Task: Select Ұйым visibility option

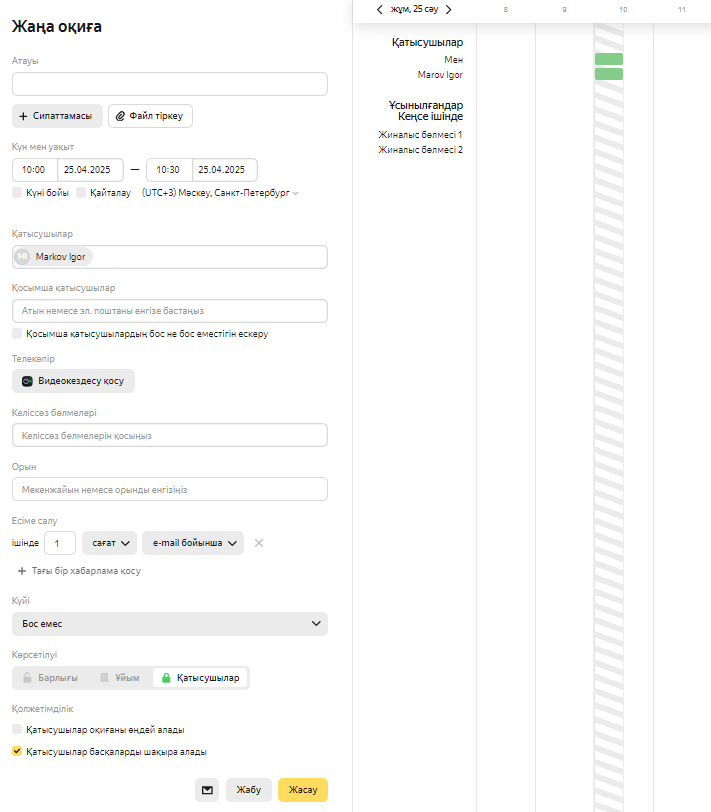Action: 119,678
